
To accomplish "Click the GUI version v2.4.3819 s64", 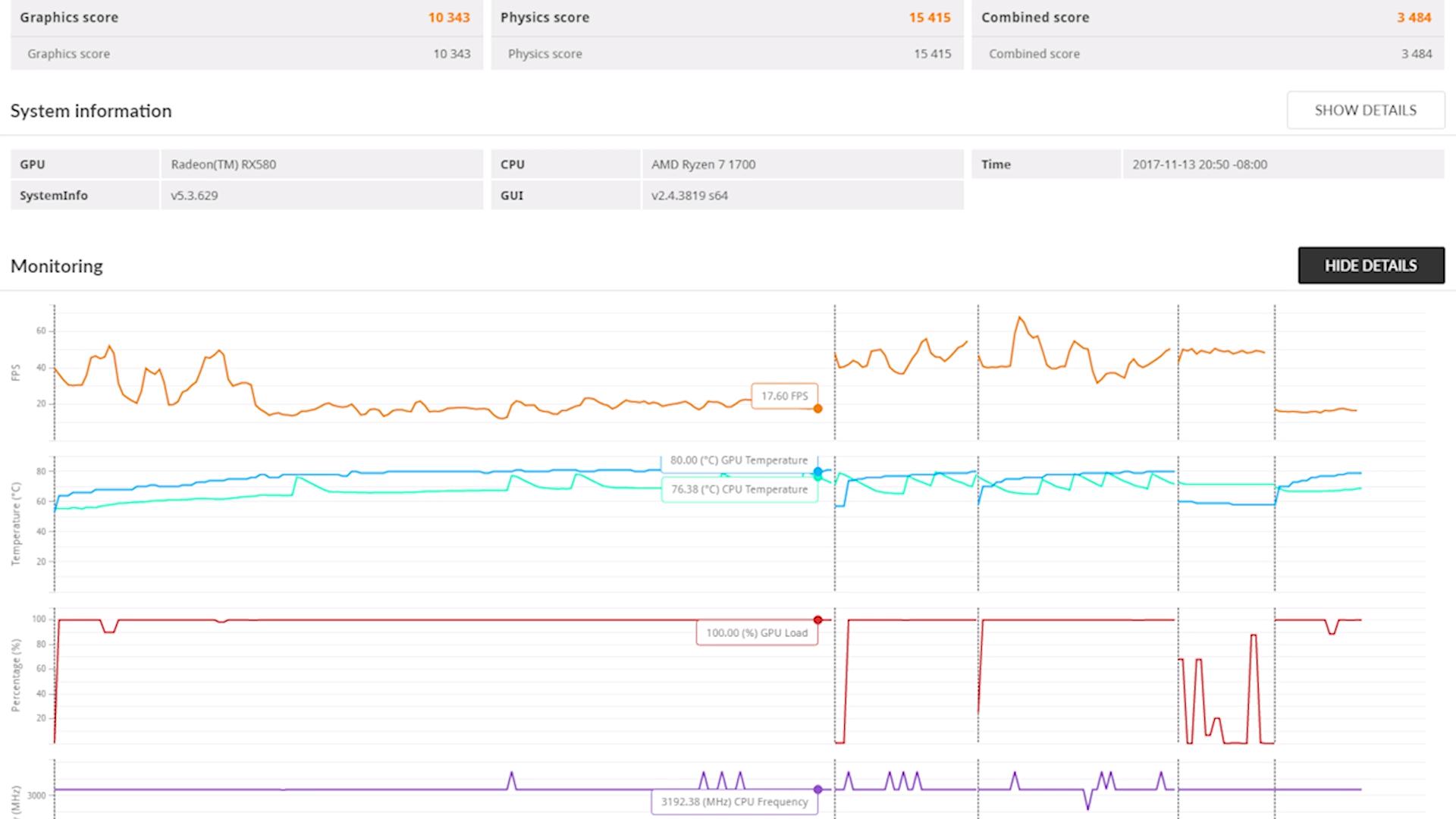I will 689,196.
